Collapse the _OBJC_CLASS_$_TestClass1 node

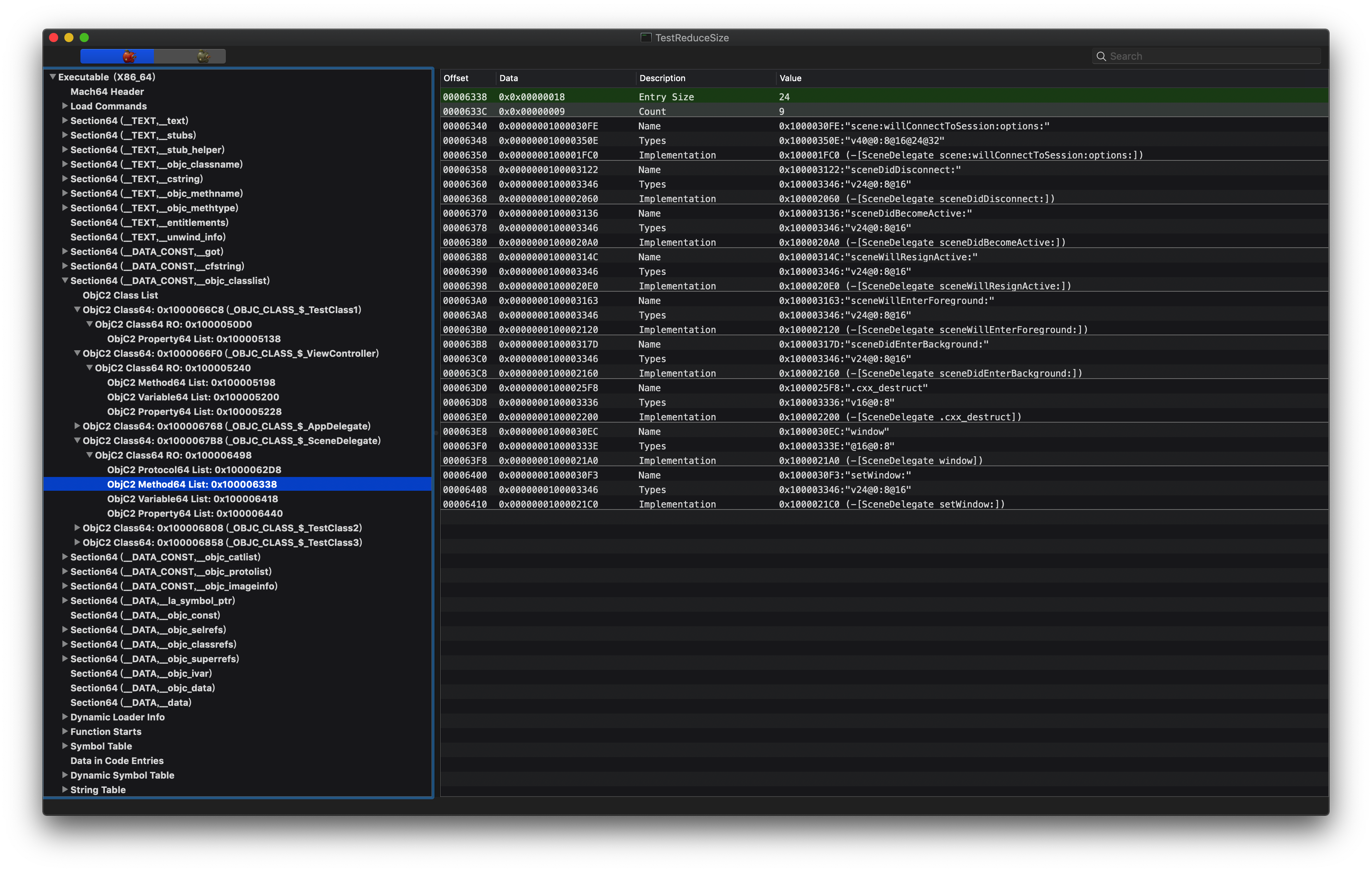[x=77, y=309]
